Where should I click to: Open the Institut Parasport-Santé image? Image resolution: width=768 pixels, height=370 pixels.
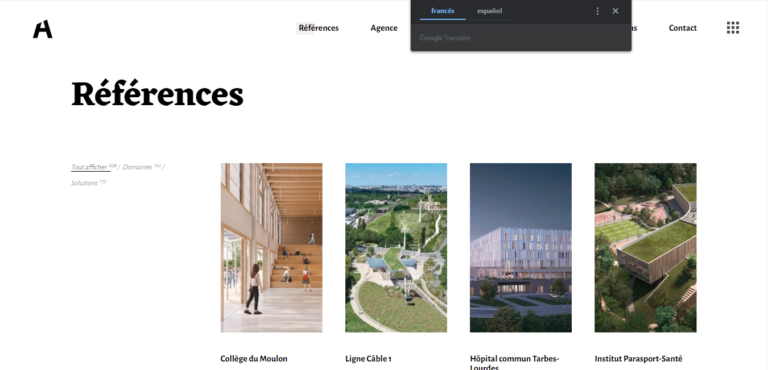[646, 247]
